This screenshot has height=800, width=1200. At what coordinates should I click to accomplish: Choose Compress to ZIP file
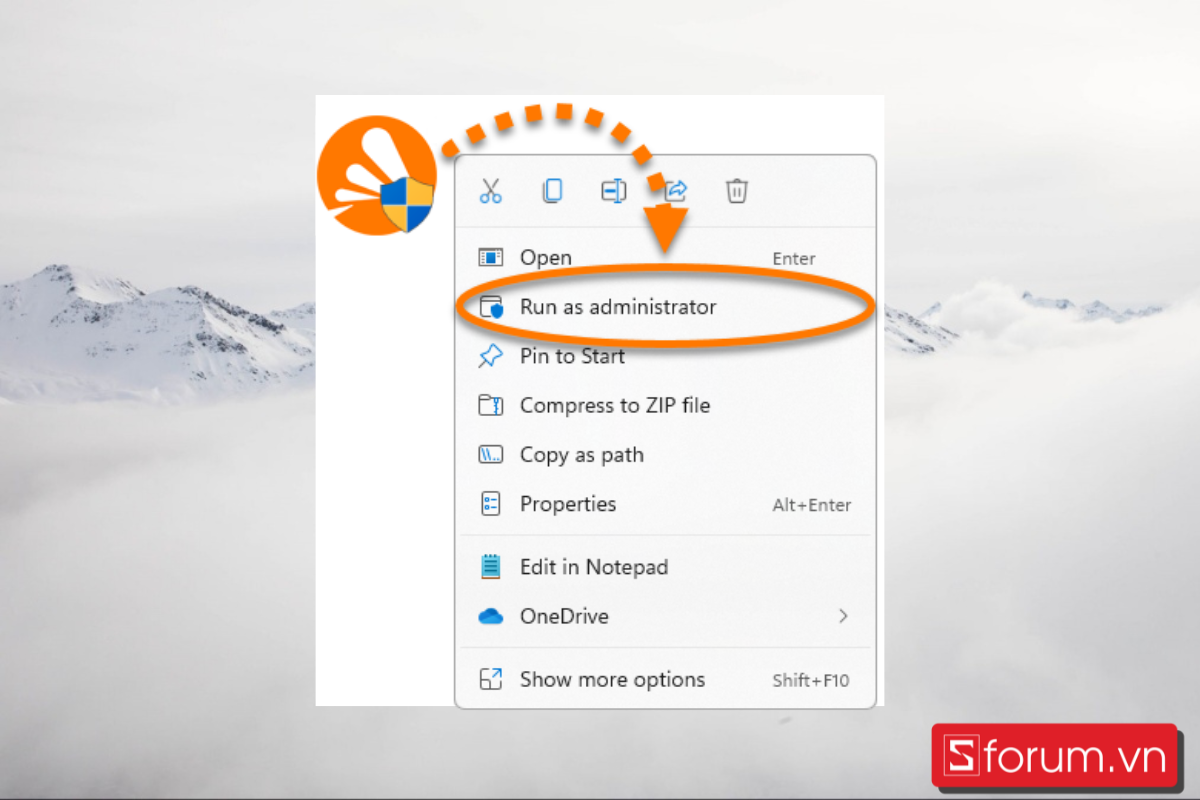click(665, 405)
